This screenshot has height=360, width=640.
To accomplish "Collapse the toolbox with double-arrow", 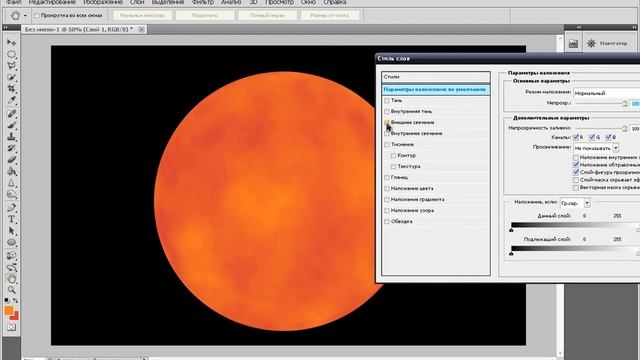I will click(x=6, y=27).
